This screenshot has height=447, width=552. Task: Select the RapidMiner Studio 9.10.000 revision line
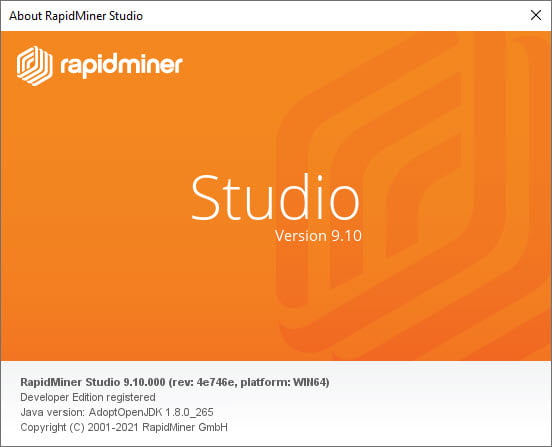point(175,382)
